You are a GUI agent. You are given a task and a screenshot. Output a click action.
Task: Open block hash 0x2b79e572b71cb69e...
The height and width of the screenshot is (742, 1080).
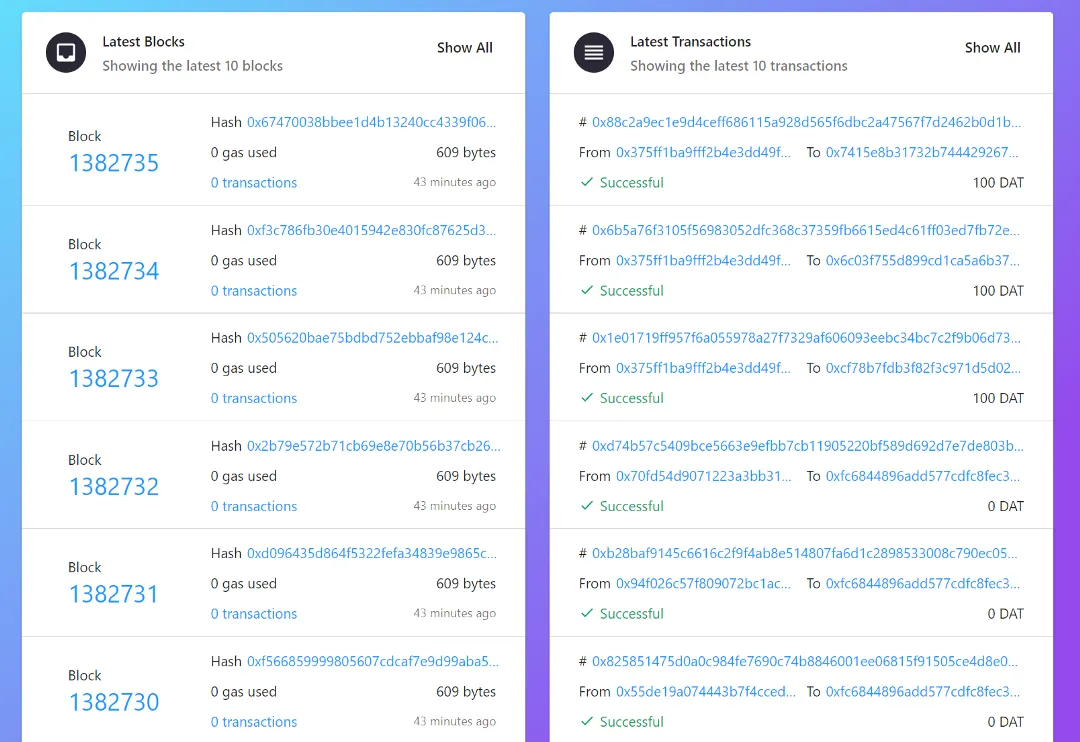point(373,446)
